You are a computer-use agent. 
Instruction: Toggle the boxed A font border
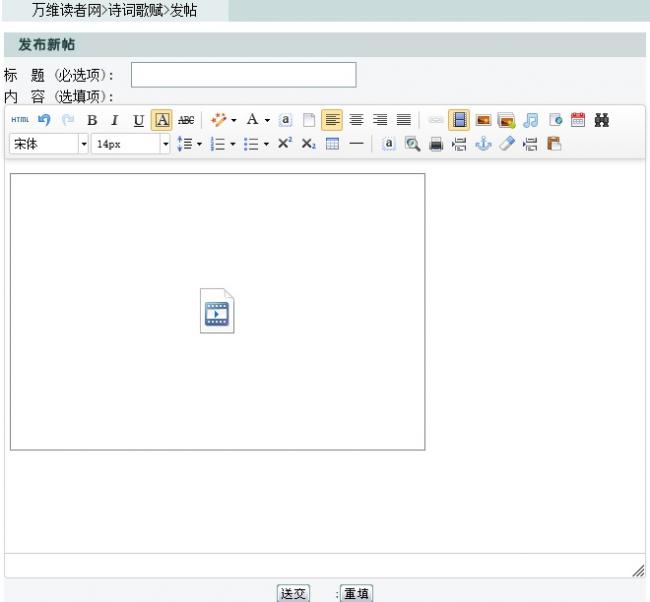point(162,120)
